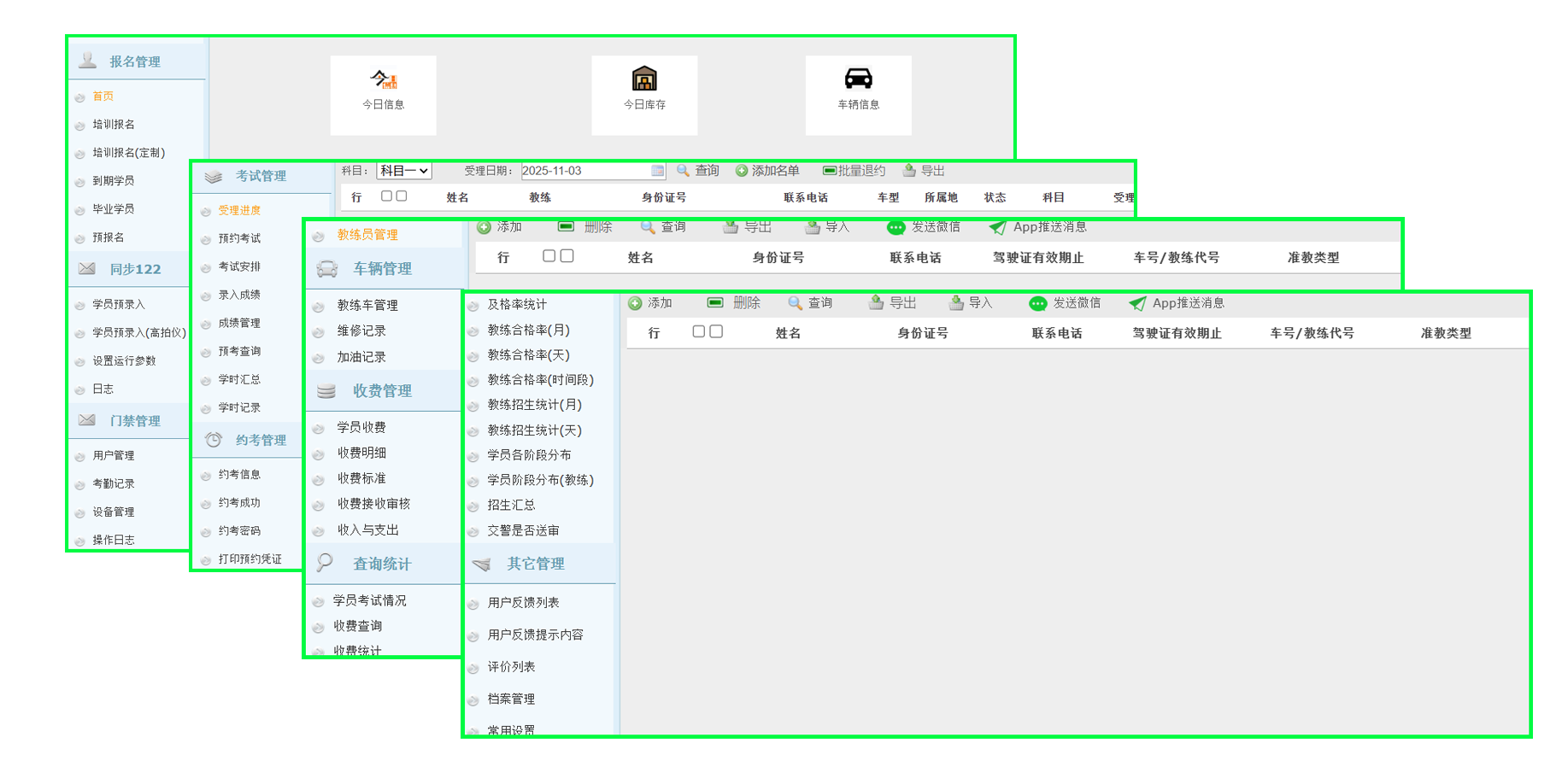Tick first header checkbox in 车辆管理 panel table
Image resolution: width=1568 pixels, height=778 pixels.
coord(549,255)
